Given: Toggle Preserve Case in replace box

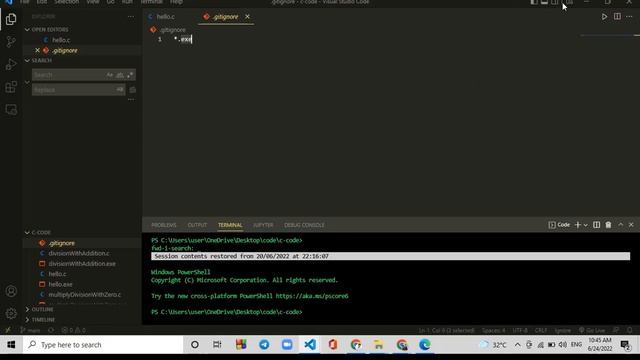Looking at the screenshot, I should 120,89.
